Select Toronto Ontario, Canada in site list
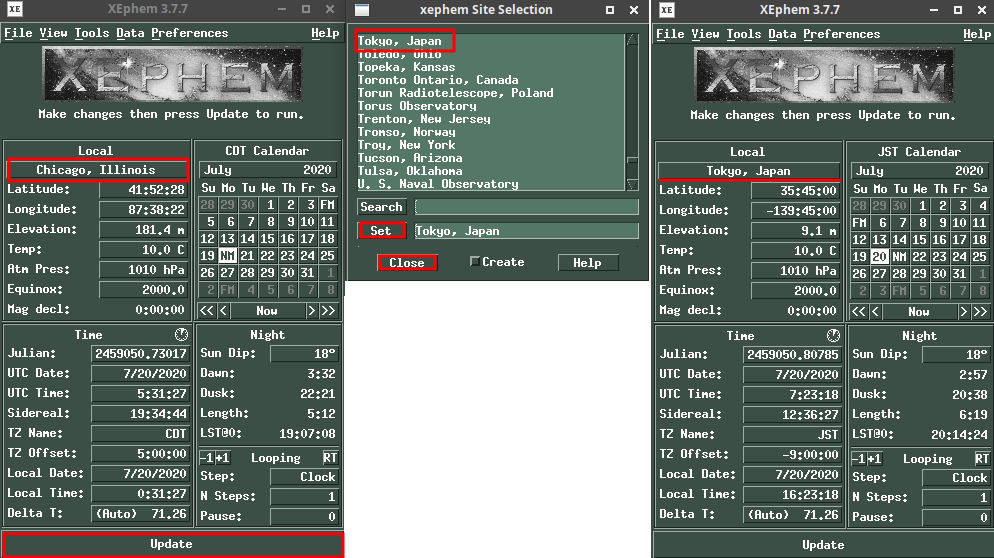This screenshot has height=558, width=994. [438, 80]
